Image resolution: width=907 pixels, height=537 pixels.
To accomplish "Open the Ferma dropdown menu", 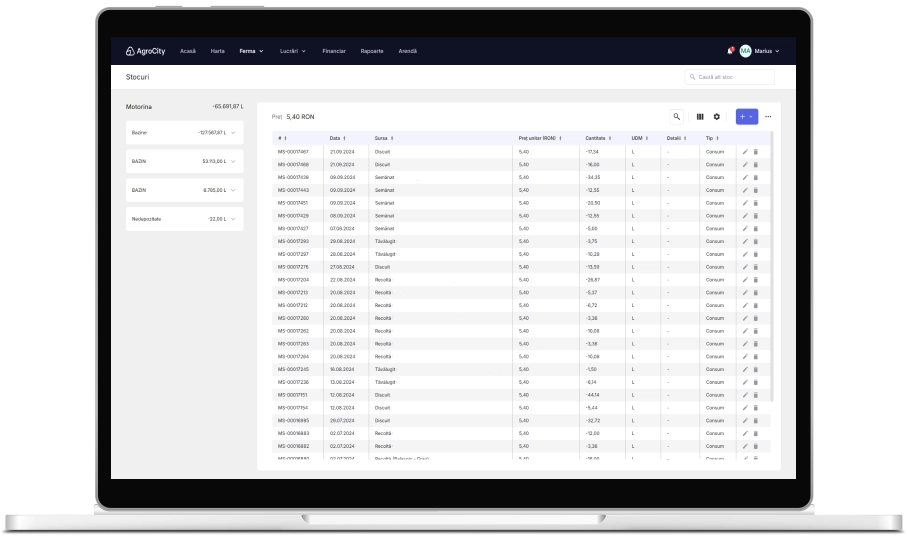I will [251, 51].
